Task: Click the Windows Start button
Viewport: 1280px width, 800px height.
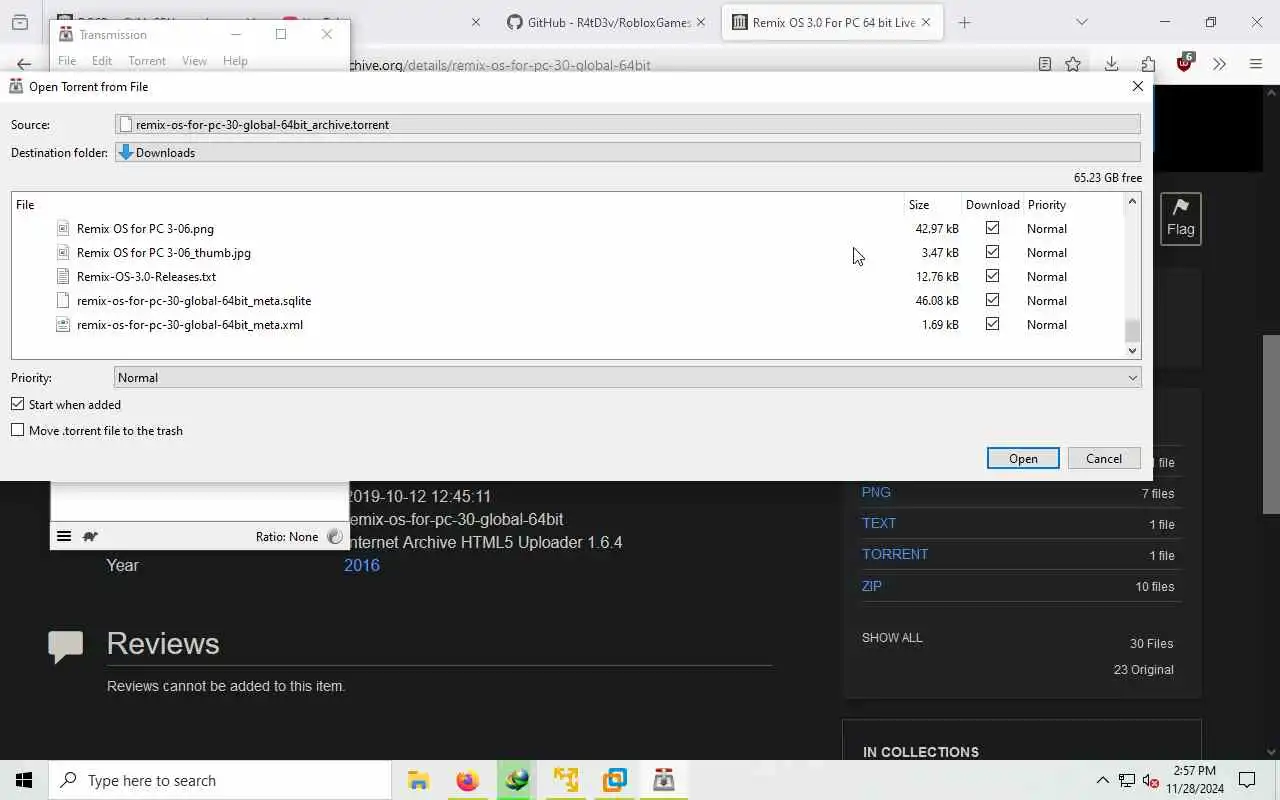Action: tap(24, 780)
